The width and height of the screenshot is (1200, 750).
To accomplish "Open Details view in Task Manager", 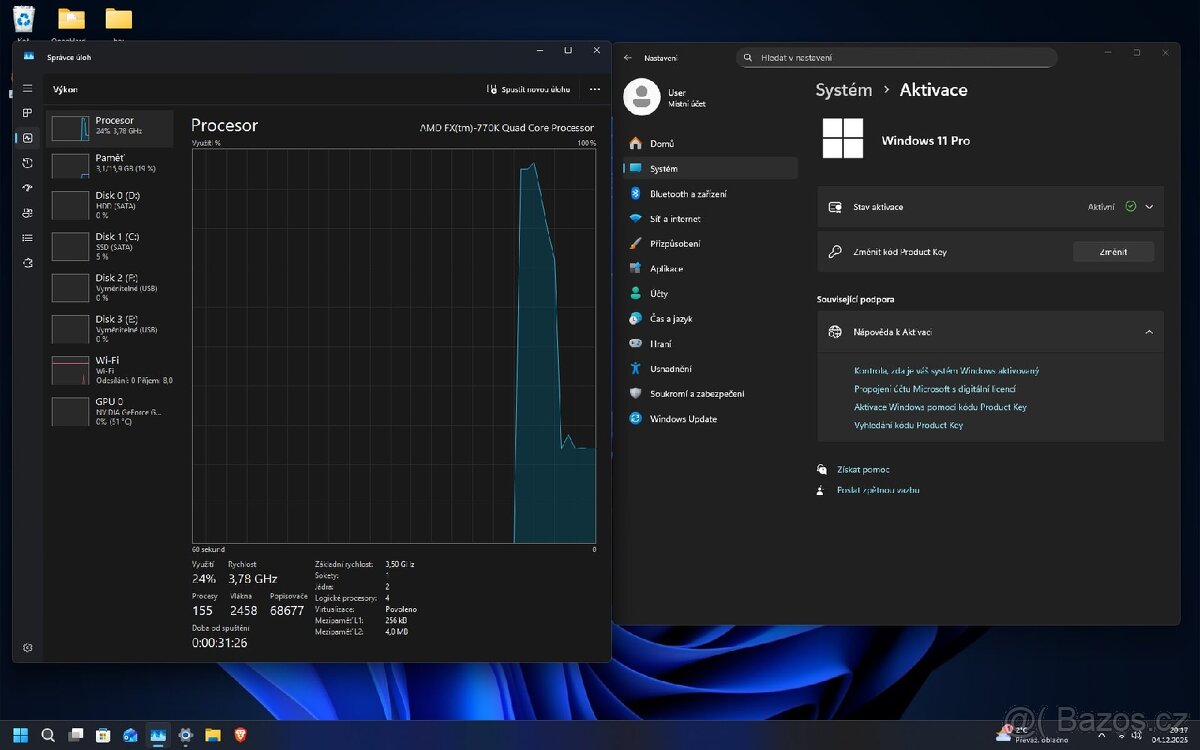I will [26, 238].
